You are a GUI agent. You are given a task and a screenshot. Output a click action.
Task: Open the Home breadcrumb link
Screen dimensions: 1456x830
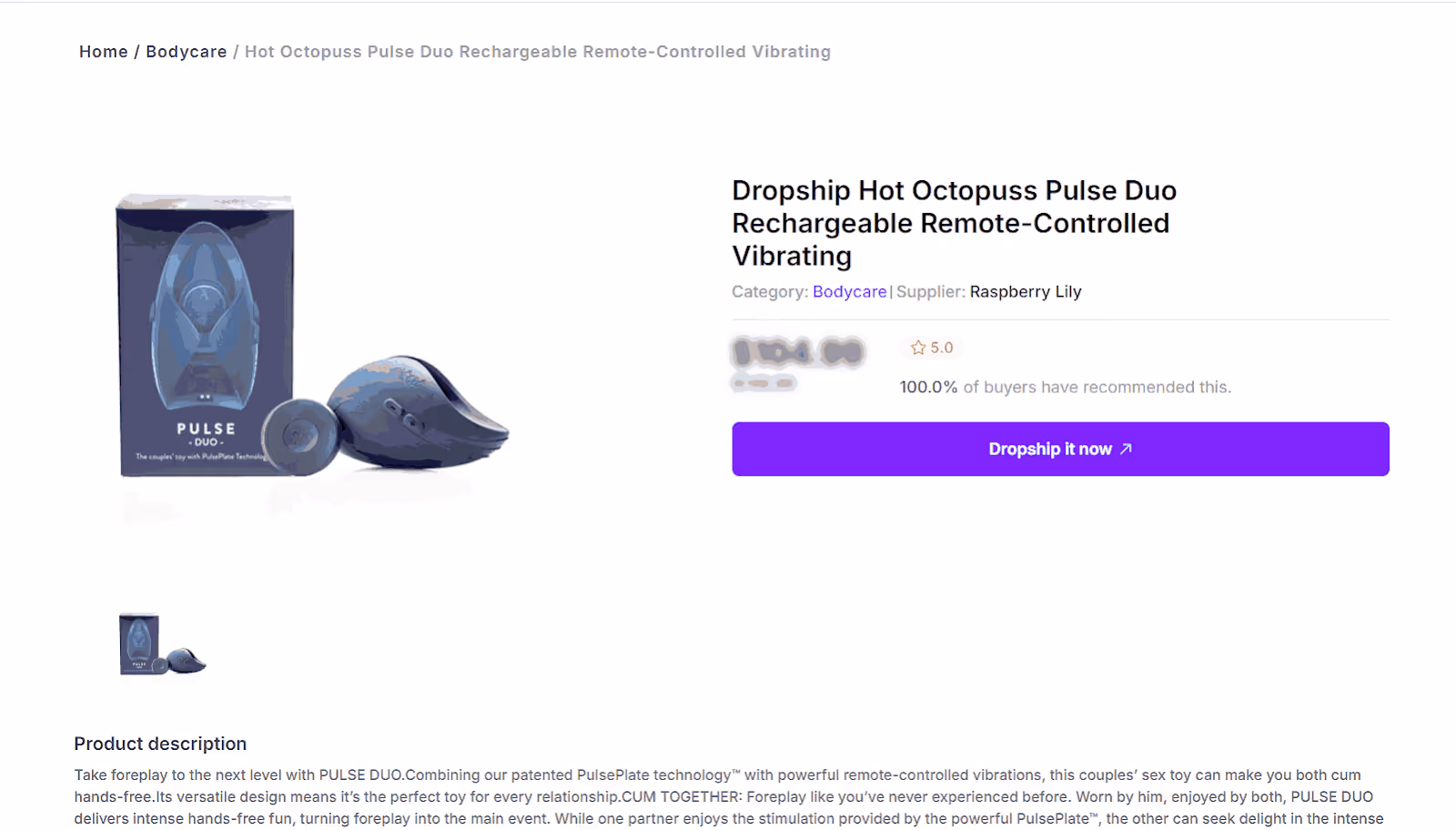[x=103, y=52]
